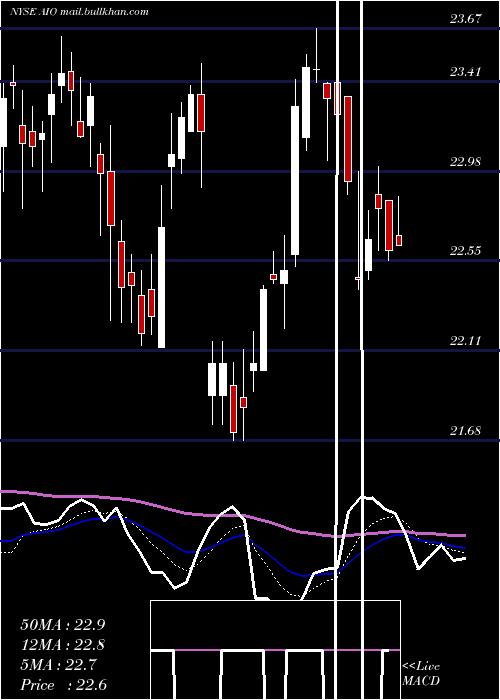Click the '<<Live MACD' label

pyautogui.click(x=421, y=673)
